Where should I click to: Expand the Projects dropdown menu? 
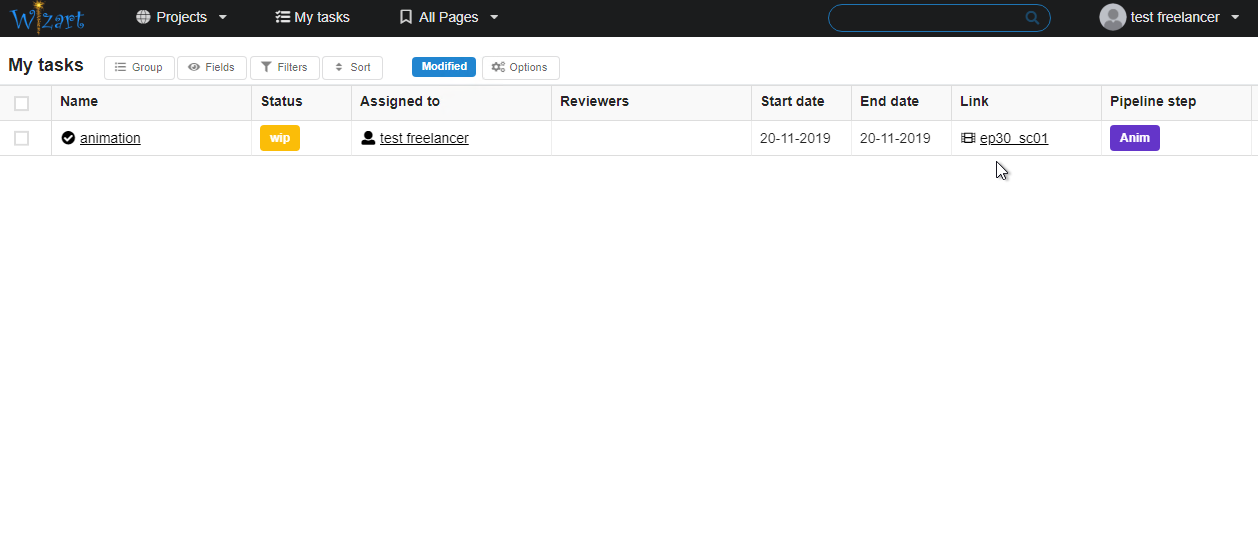182,17
